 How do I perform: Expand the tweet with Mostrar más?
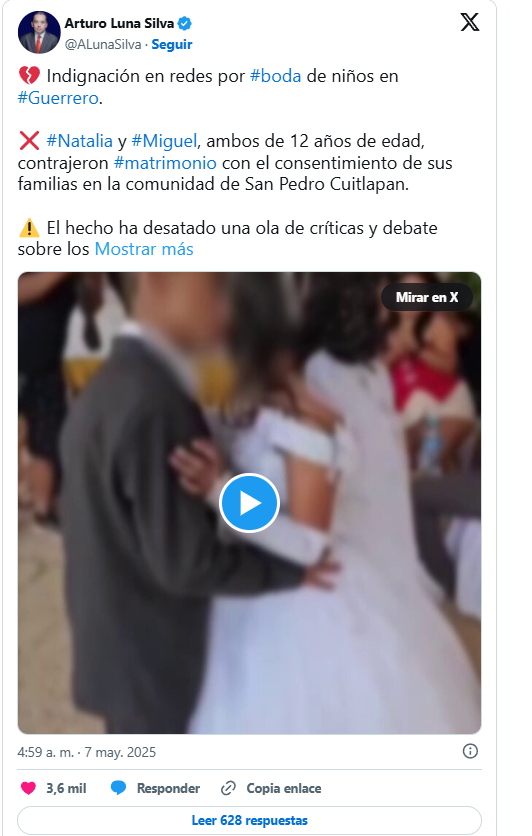tap(144, 249)
